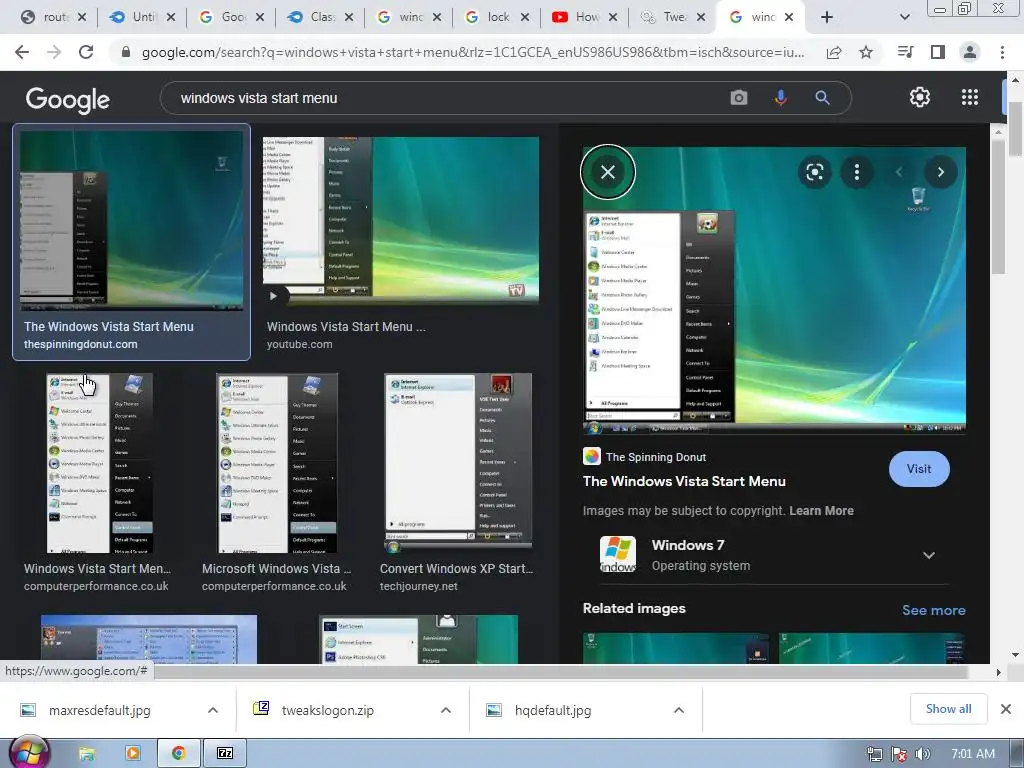This screenshot has width=1024, height=768.
Task: Open the 'Windows Vista Start Men...' computerperformance.co.uk thumbnail
Action: [99, 463]
